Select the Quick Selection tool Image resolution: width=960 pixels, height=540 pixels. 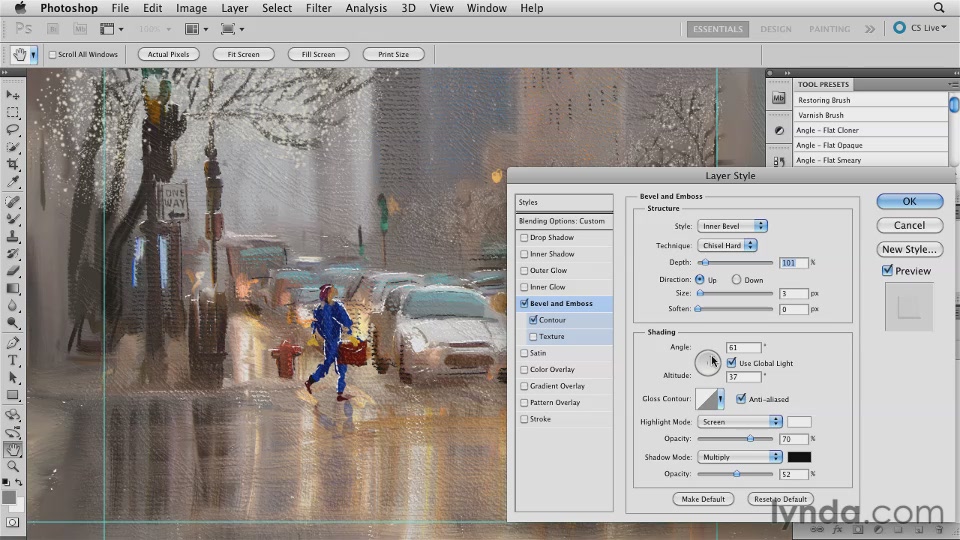[12, 147]
